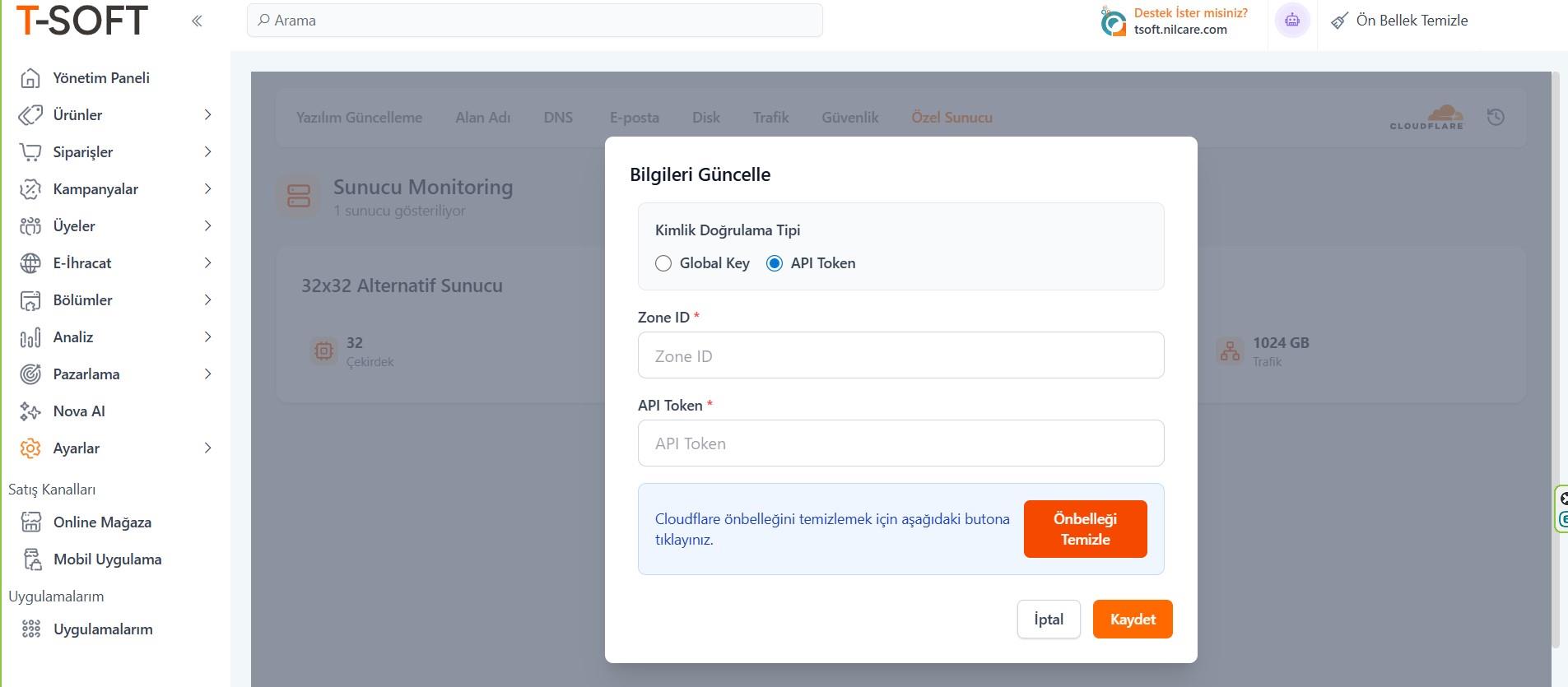Screen dimensions: 1568x687
Task: Click the Sunucu Monitoring server icon
Action: (x=298, y=196)
